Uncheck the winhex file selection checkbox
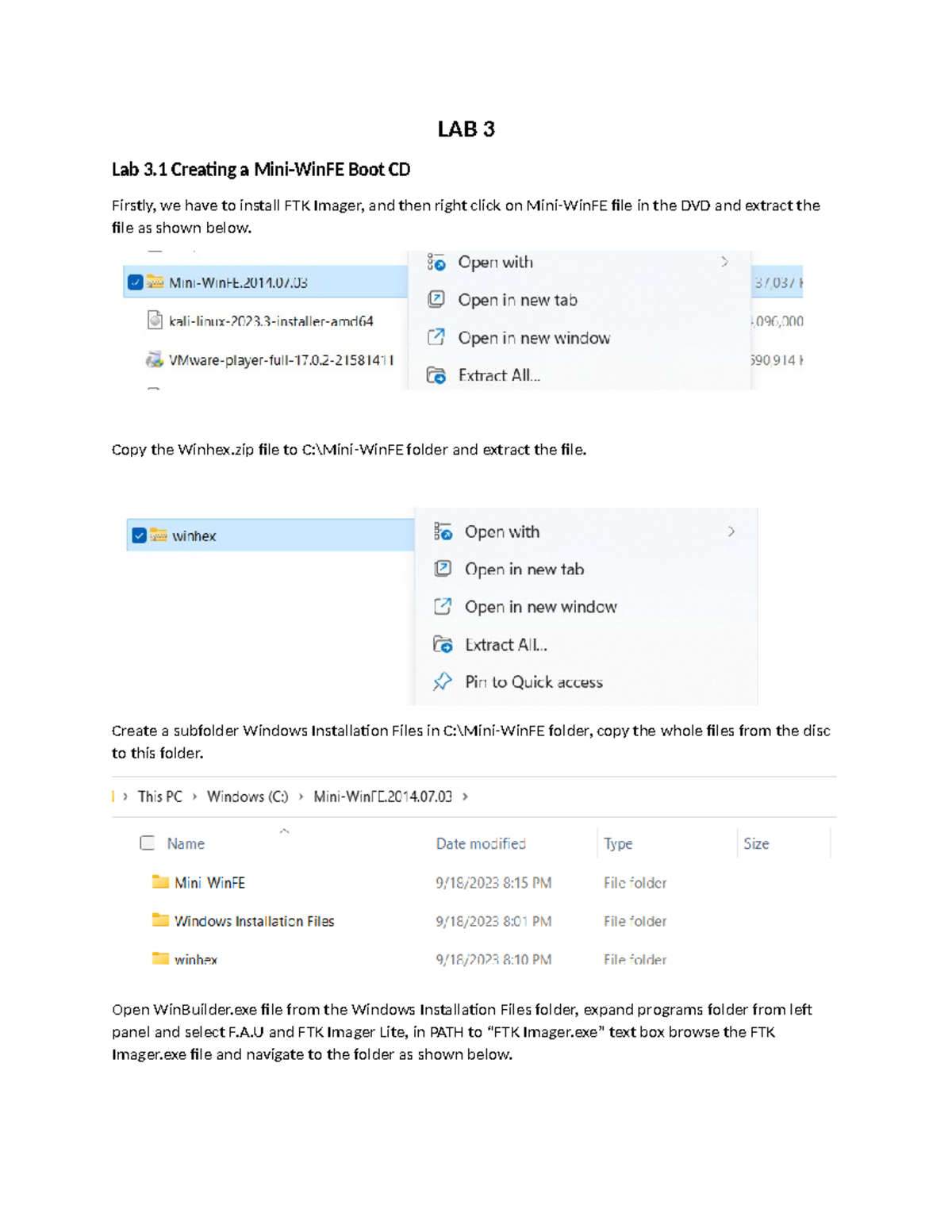 pyautogui.click(x=140, y=535)
